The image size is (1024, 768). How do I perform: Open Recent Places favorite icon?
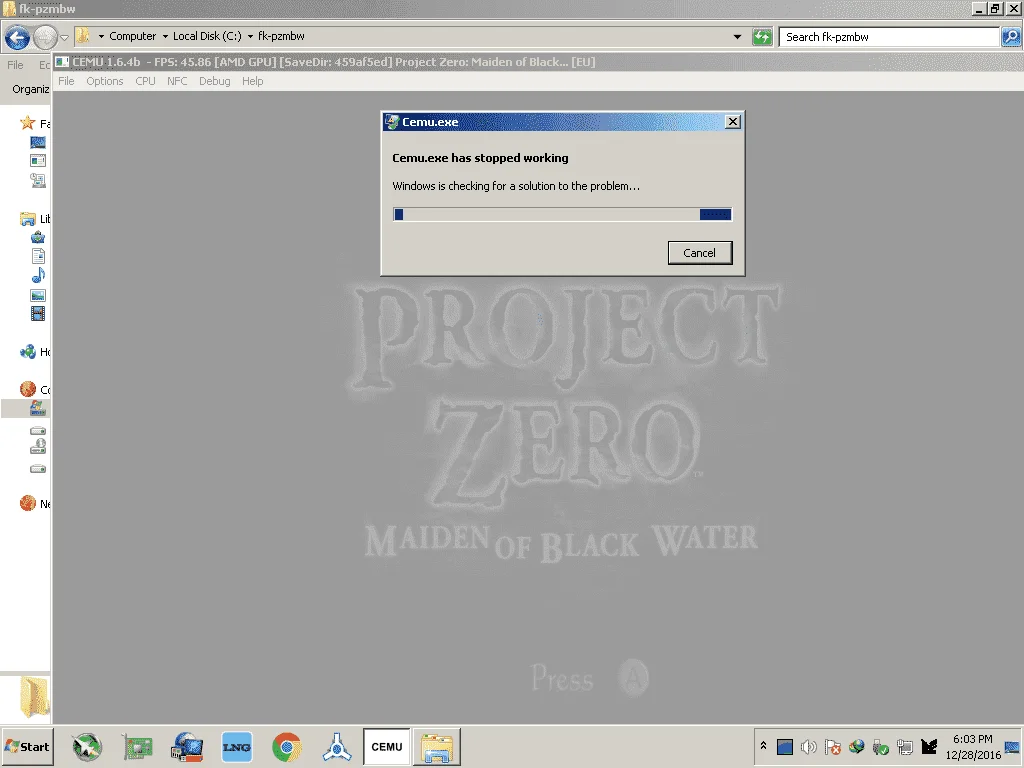click(x=38, y=180)
